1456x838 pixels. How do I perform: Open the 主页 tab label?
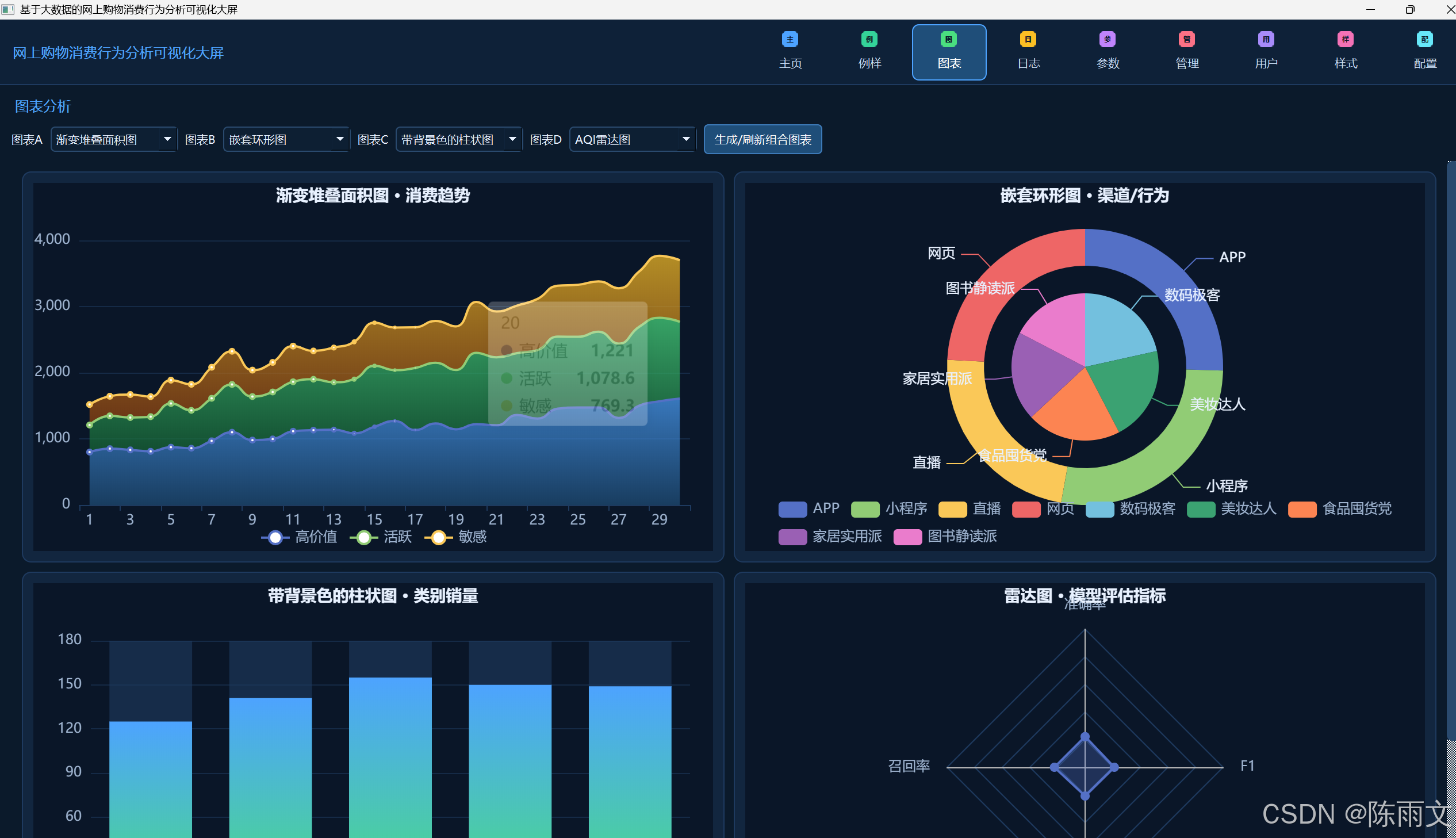point(791,63)
